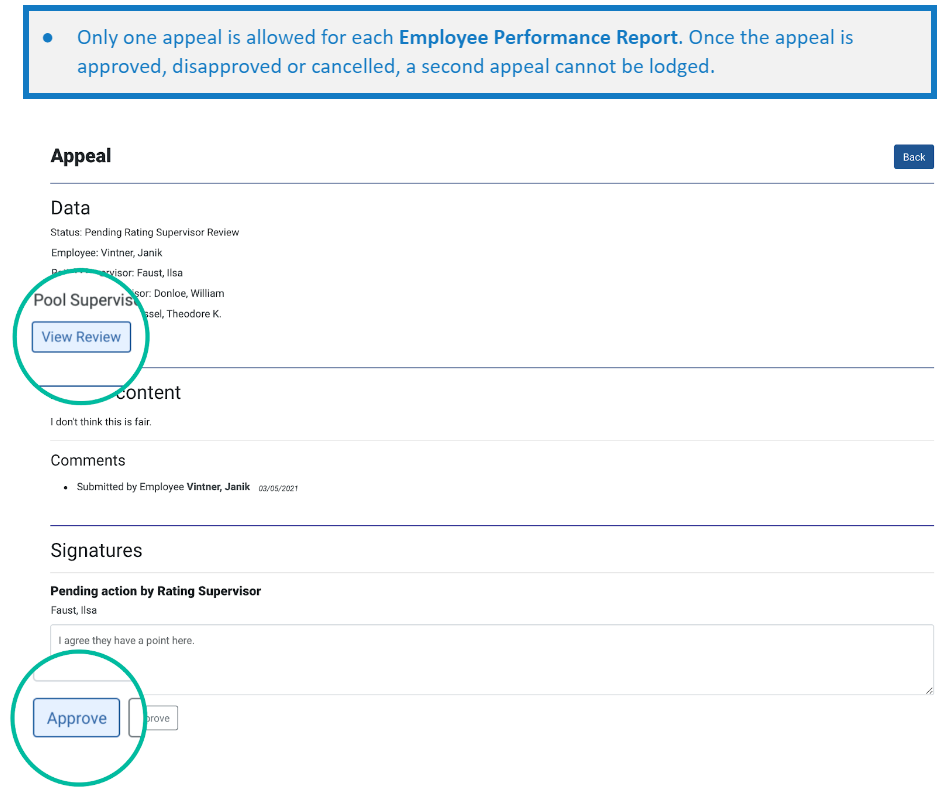
Task: Click the name Donloe, William
Action: click(x=189, y=293)
